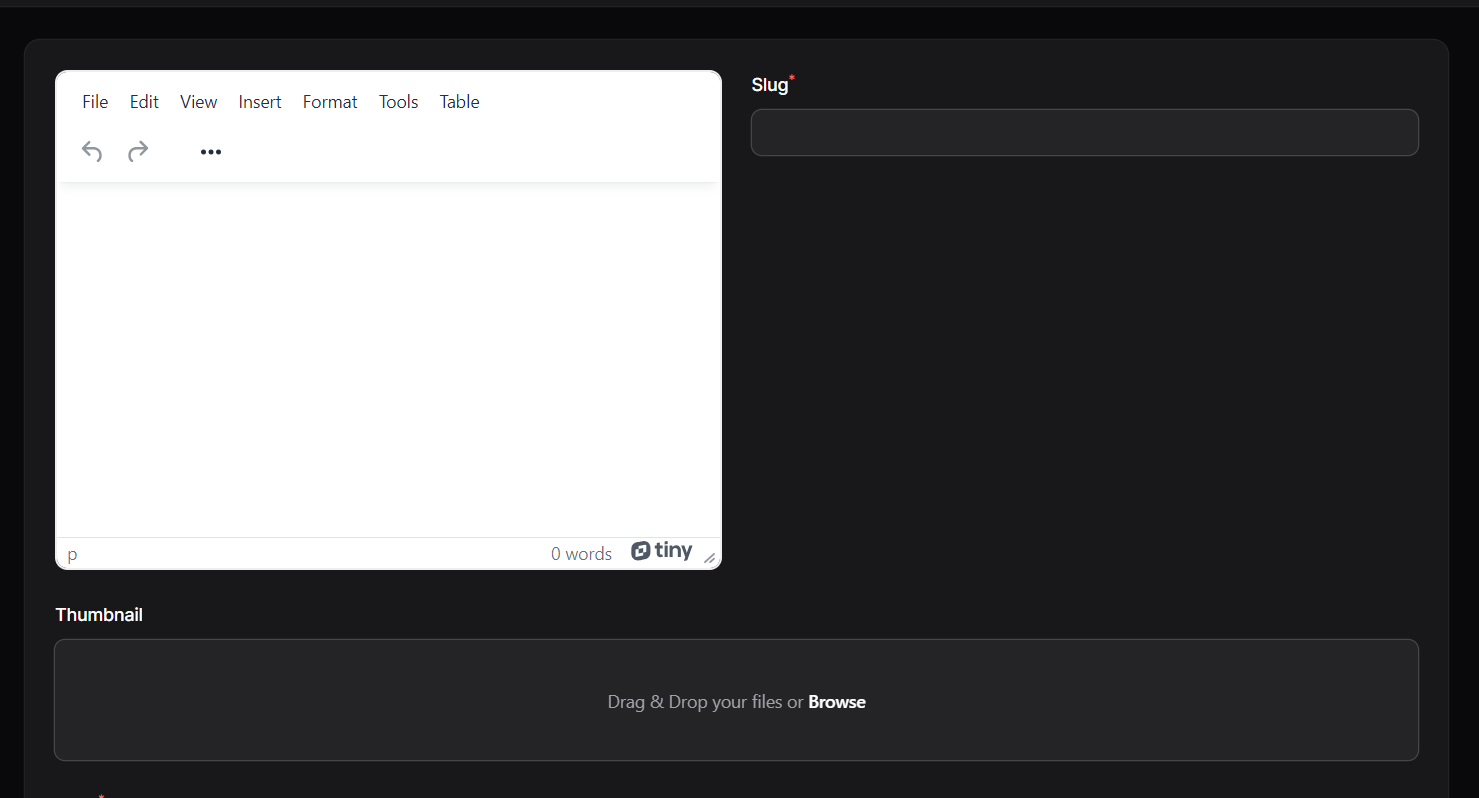
Task: Reveal more toolbar options via three-dot button
Action: coord(210,152)
